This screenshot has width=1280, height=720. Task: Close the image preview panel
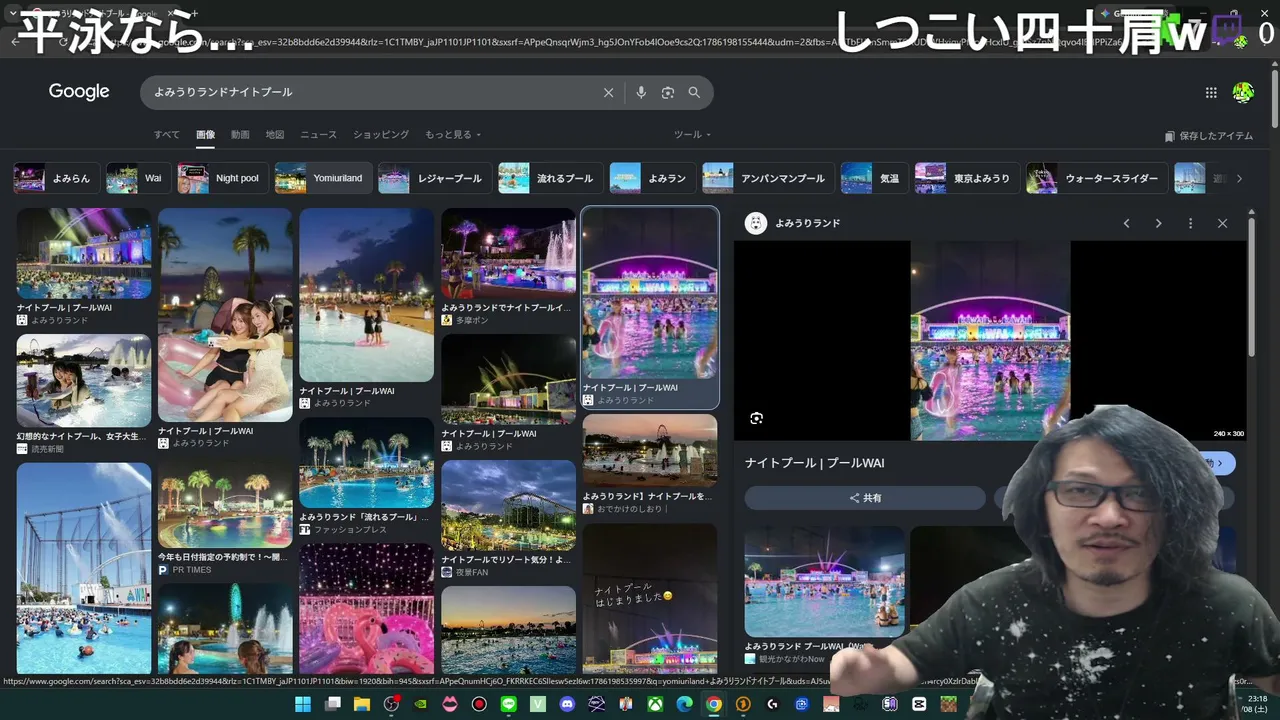[x=1222, y=223]
